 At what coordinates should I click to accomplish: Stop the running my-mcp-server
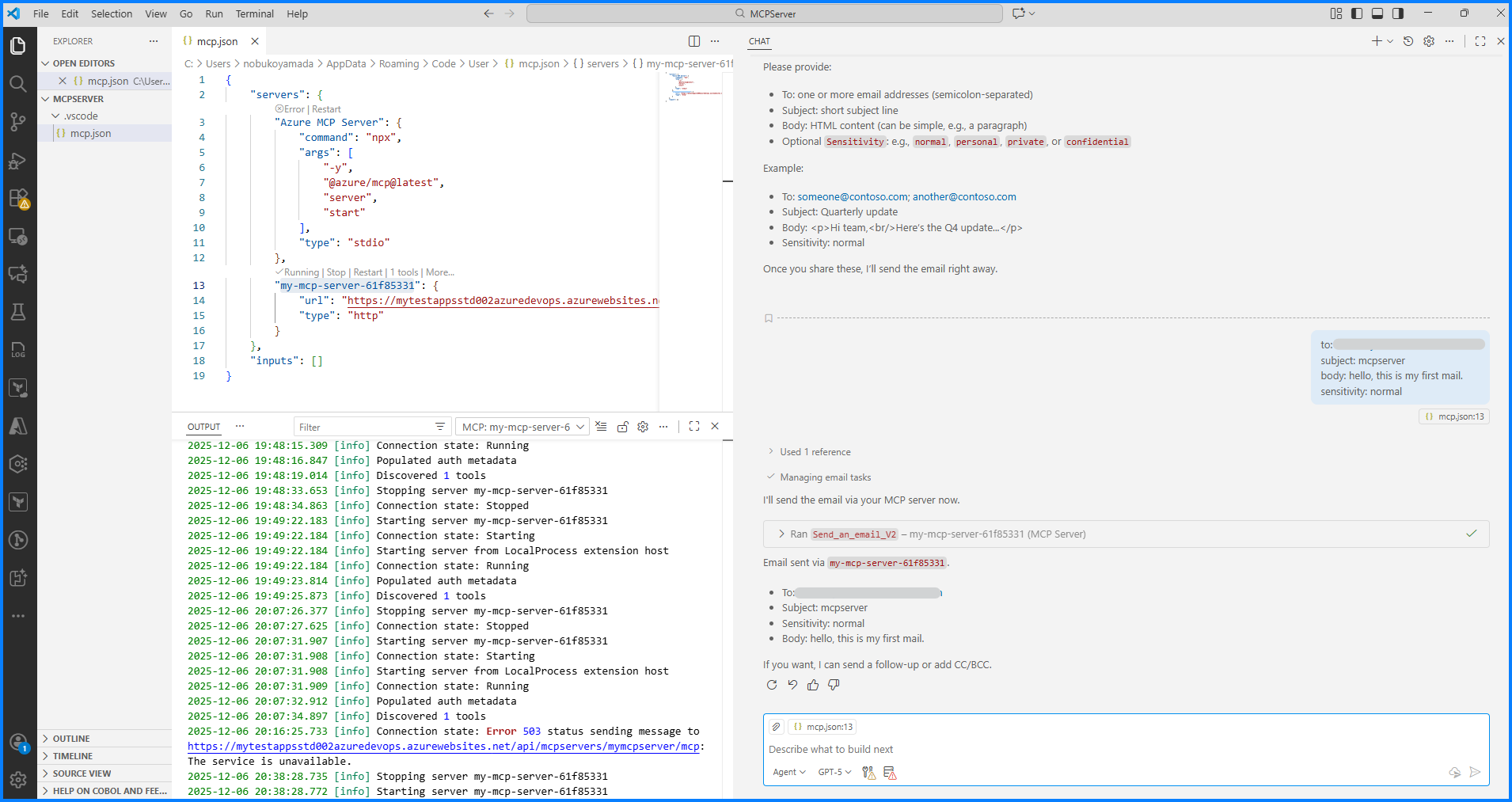point(336,272)
